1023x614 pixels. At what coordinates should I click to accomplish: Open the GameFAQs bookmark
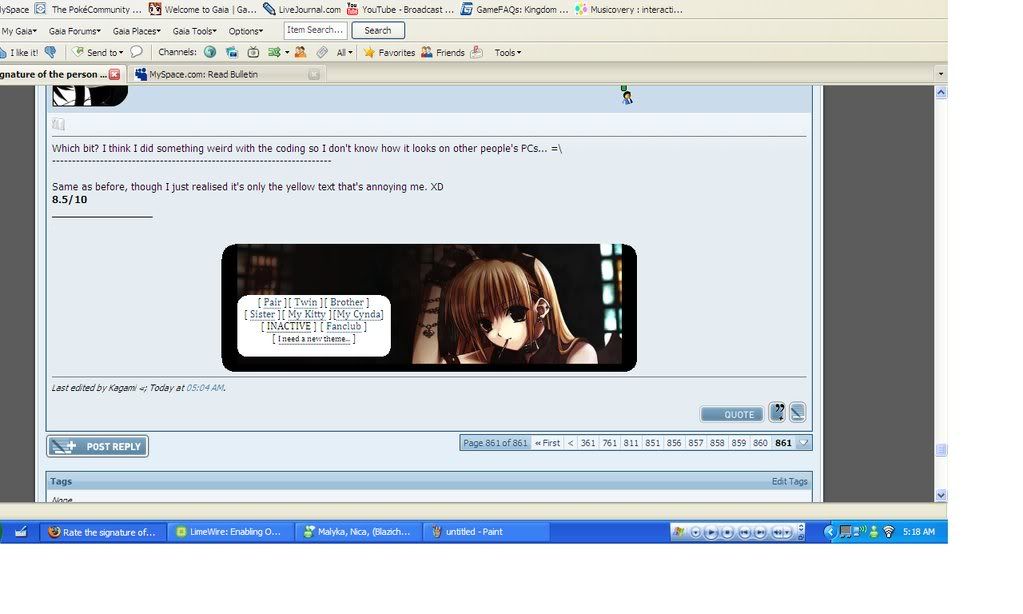[514, 9]
